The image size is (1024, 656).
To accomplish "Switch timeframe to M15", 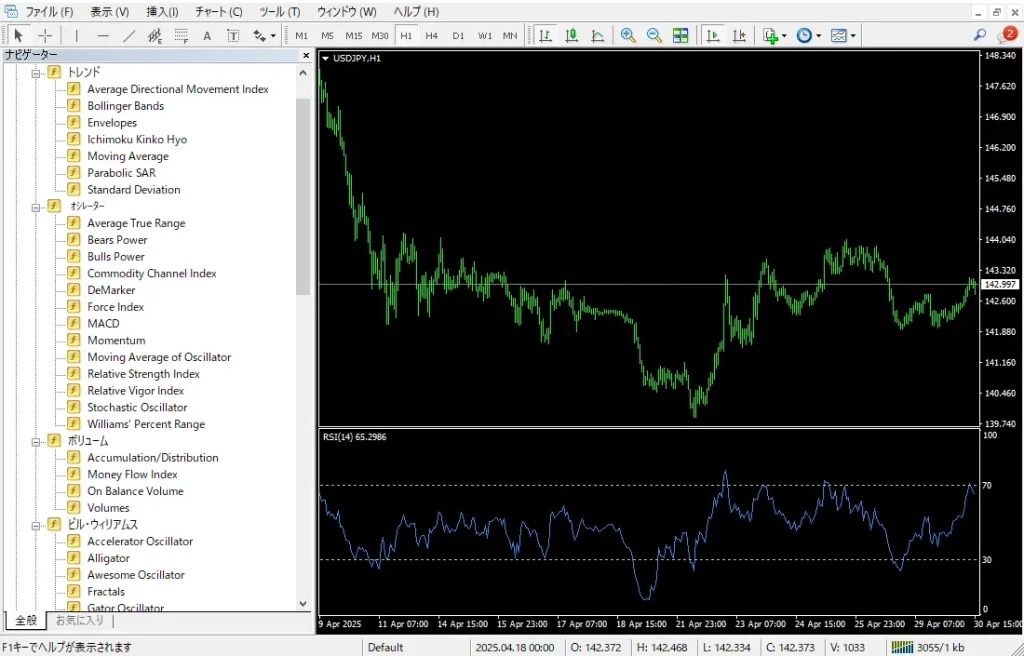I will tap(354, 36).
